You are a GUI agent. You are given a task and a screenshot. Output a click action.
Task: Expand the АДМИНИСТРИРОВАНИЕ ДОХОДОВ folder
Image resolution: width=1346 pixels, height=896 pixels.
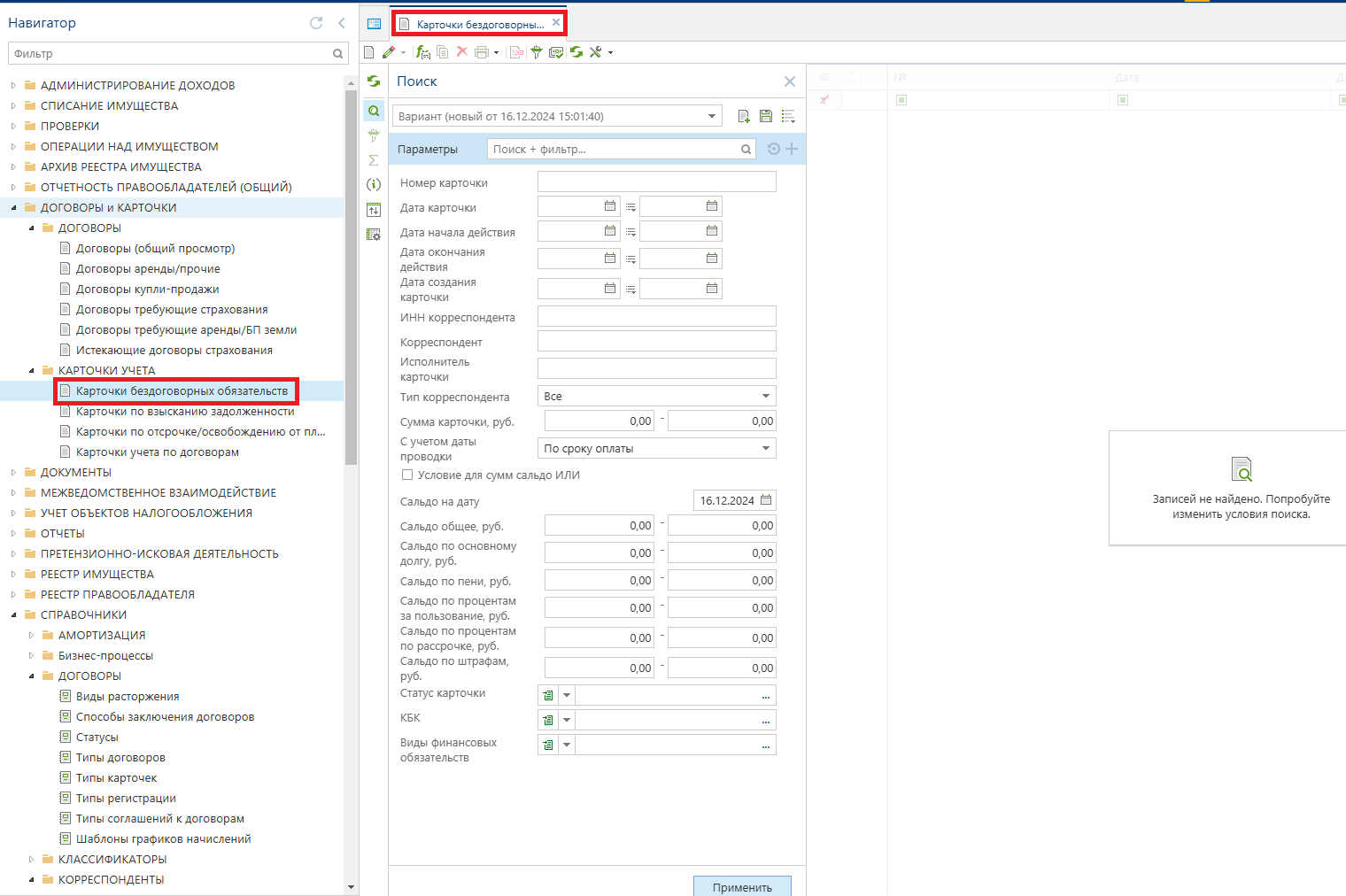pyautogui.click(x=13, y=85)
